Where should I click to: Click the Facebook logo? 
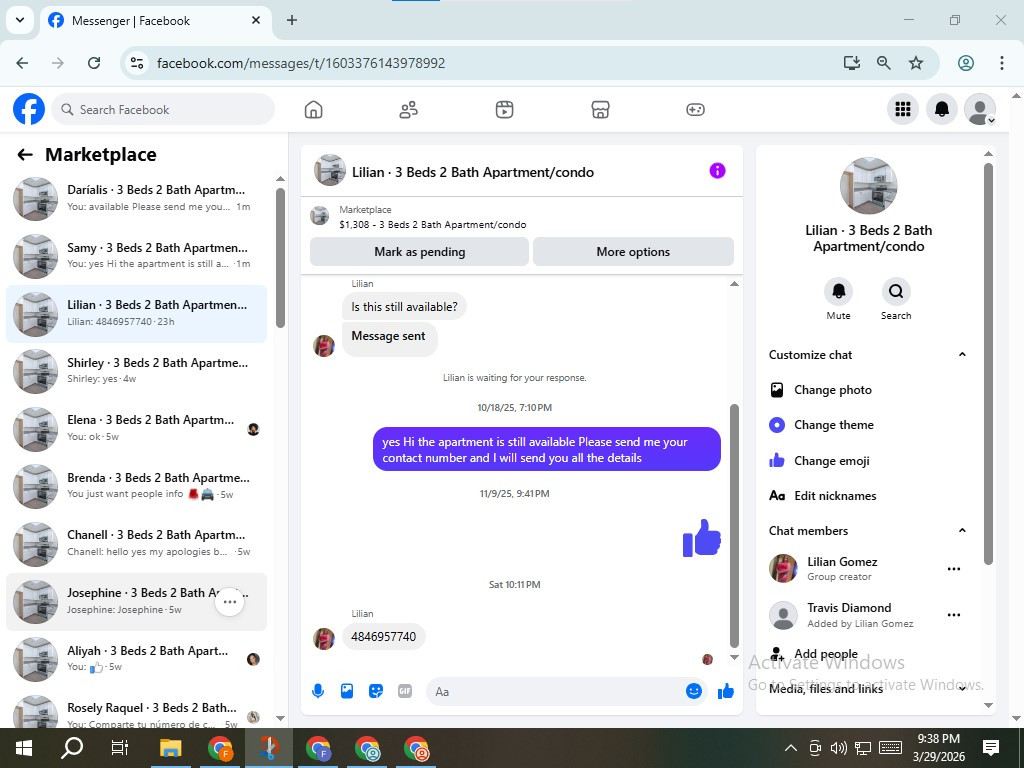[x=29, y=109]
